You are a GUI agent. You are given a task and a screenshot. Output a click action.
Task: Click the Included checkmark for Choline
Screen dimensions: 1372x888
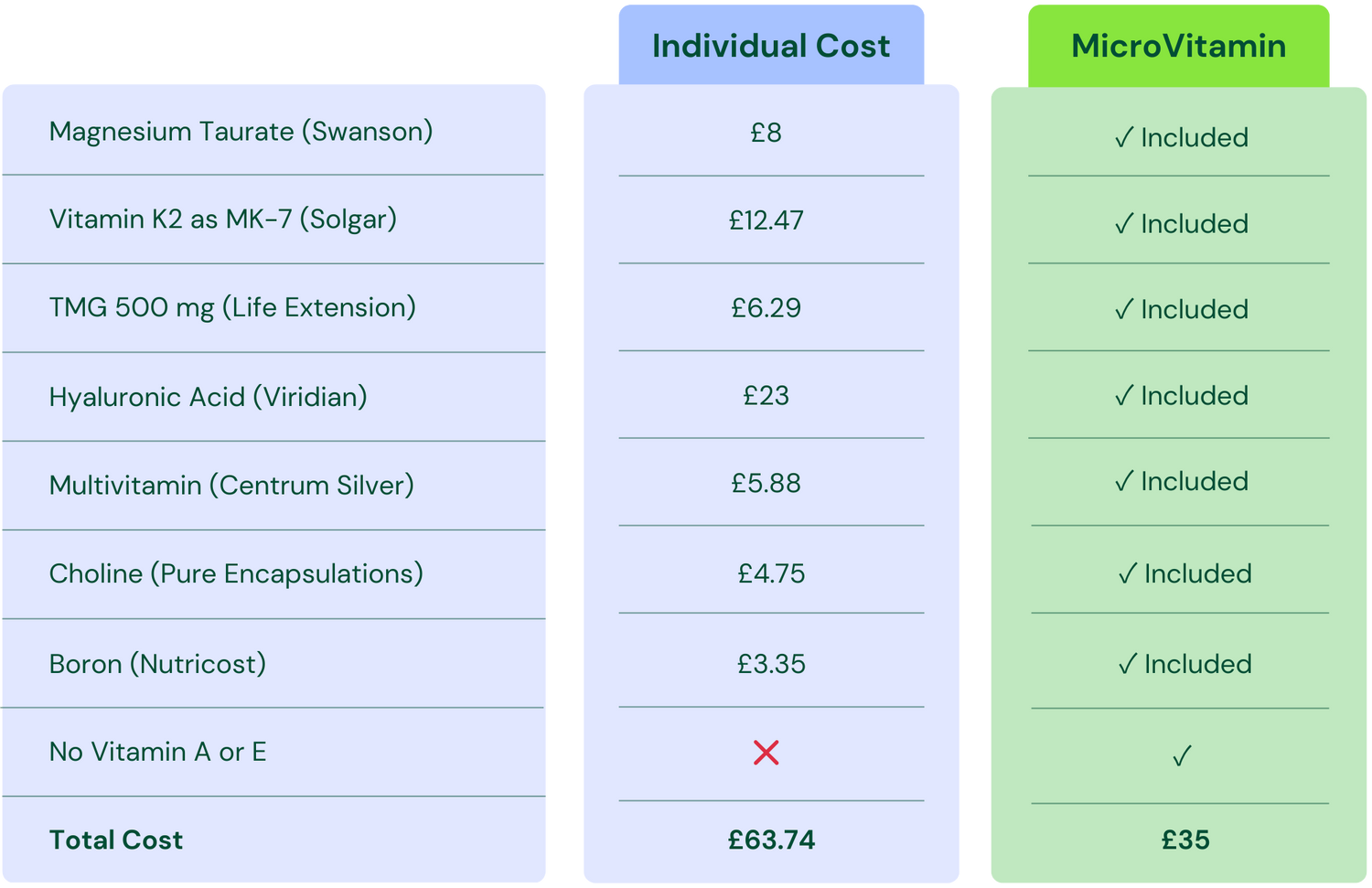point(1128,574)
